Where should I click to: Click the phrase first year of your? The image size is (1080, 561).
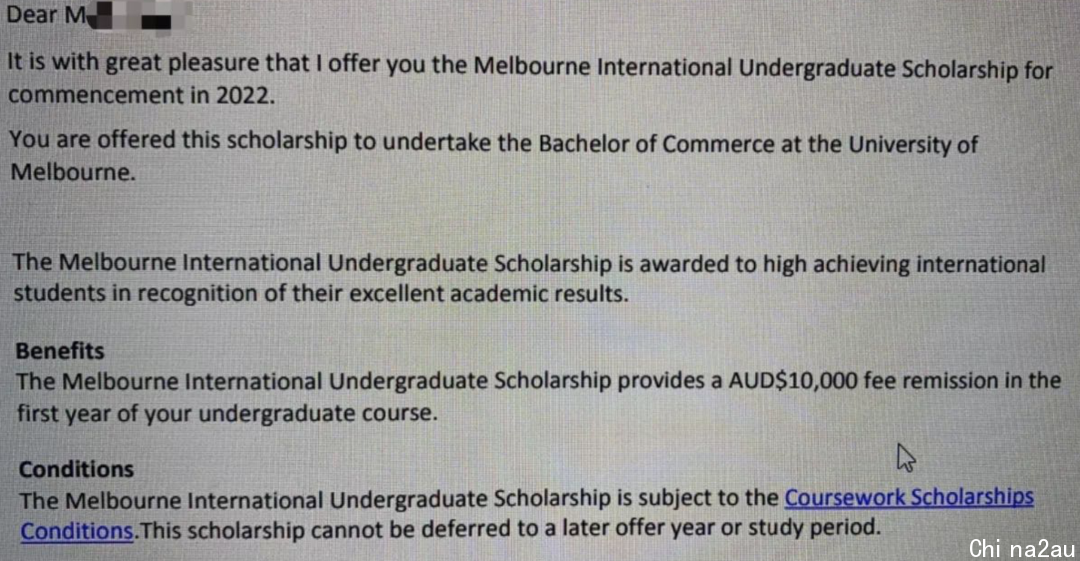(x=105, y=414)
